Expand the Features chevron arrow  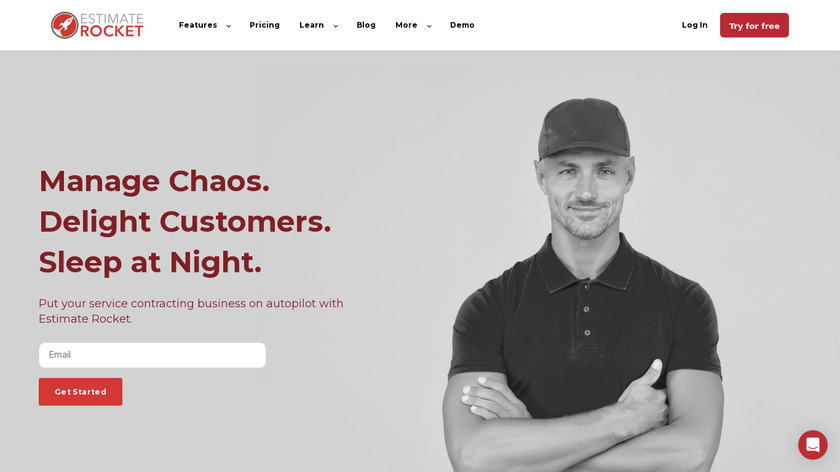coord(229,26)
